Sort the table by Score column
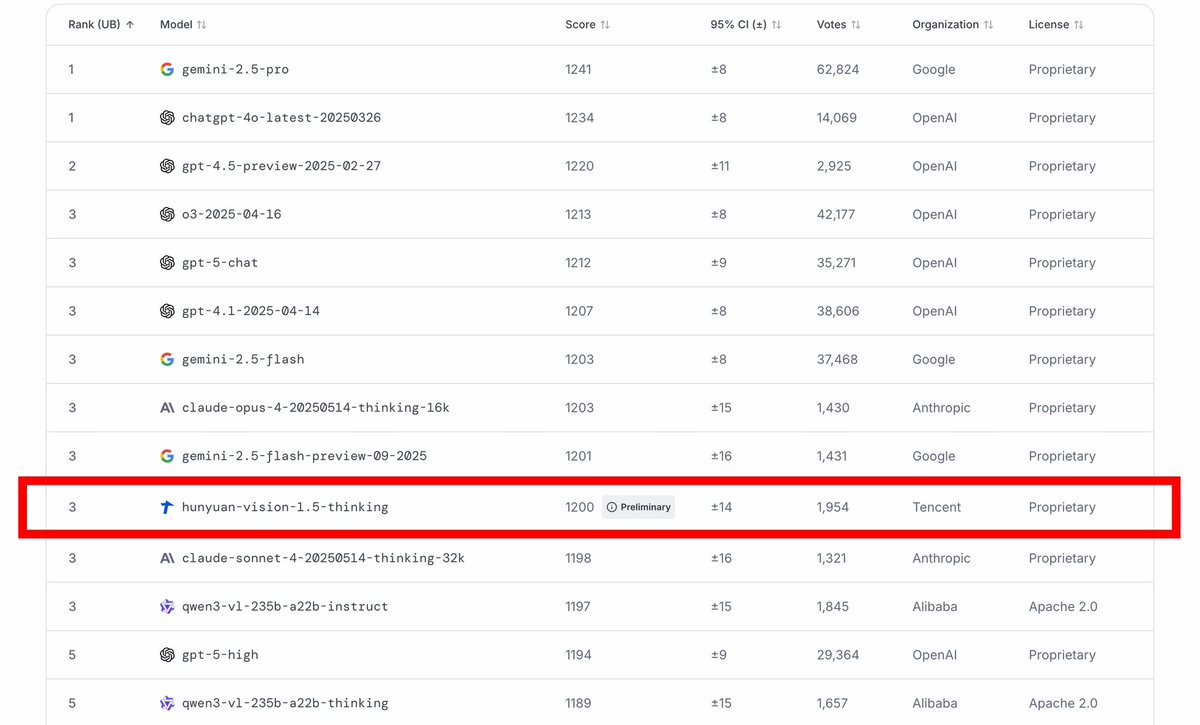This screenshot has width=1200, height=725. click(587, 24)
